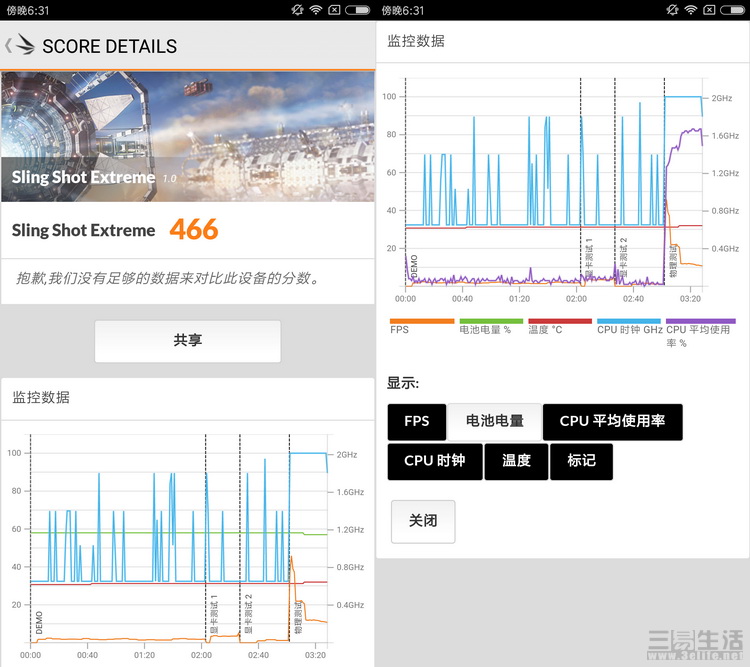Tap the 显卡测试 2 marker in right chart
Screen dimensions: 750x667
point(623,257)
